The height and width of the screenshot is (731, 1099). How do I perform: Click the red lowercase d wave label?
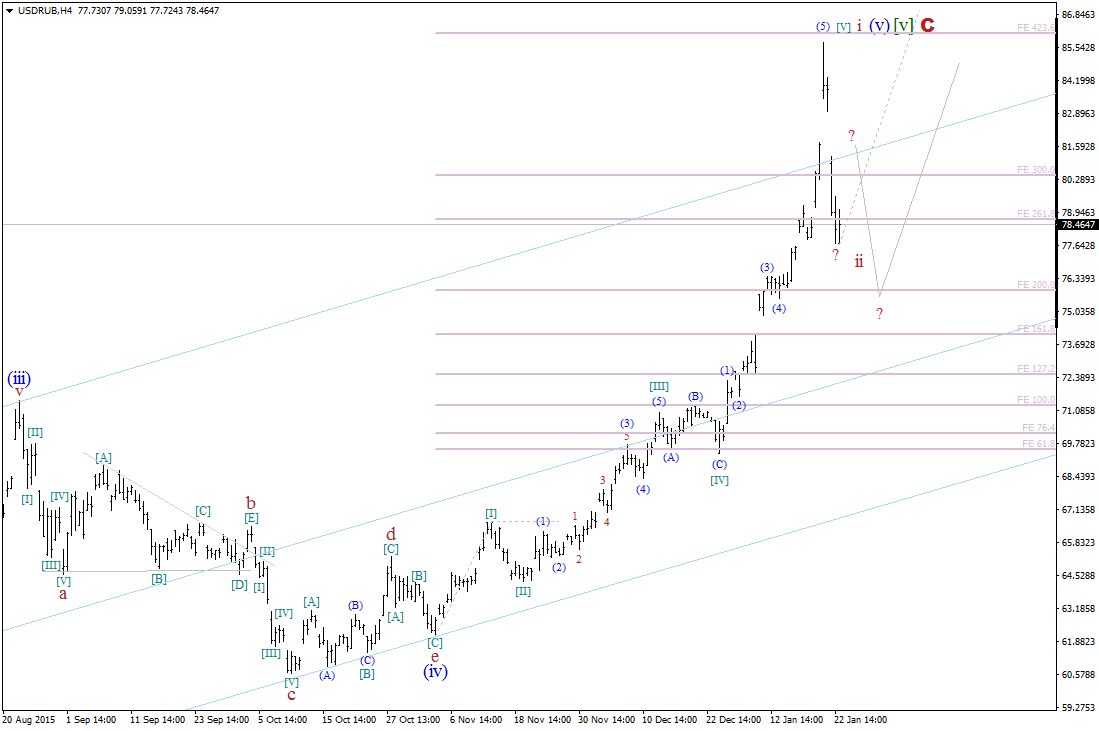point(391,534)
